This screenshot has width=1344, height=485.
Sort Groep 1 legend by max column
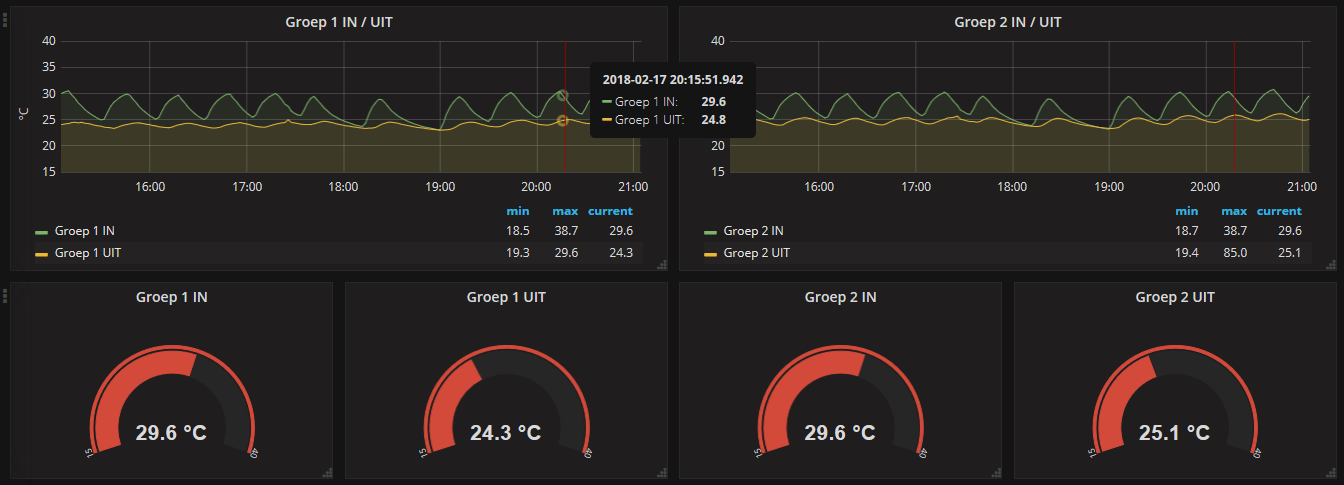(x=565, y=211)
